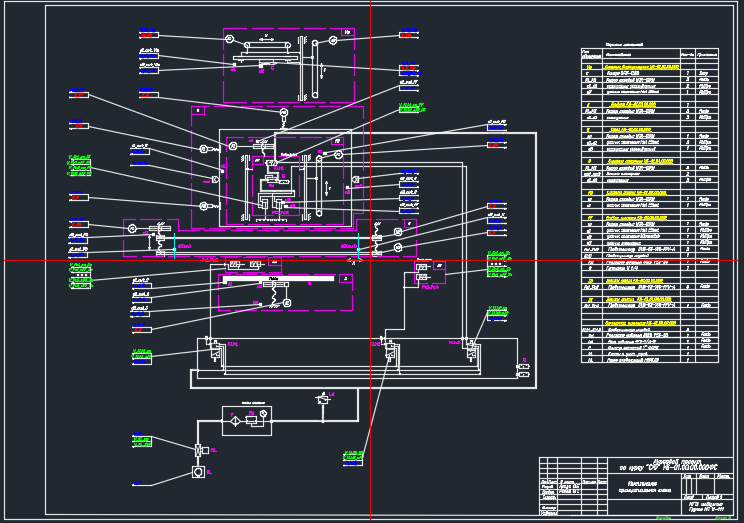The height and width of the screenshot is (523, 744).
Task: Click the white horizontal bar in lower magenta block
Action: (278, 281)
